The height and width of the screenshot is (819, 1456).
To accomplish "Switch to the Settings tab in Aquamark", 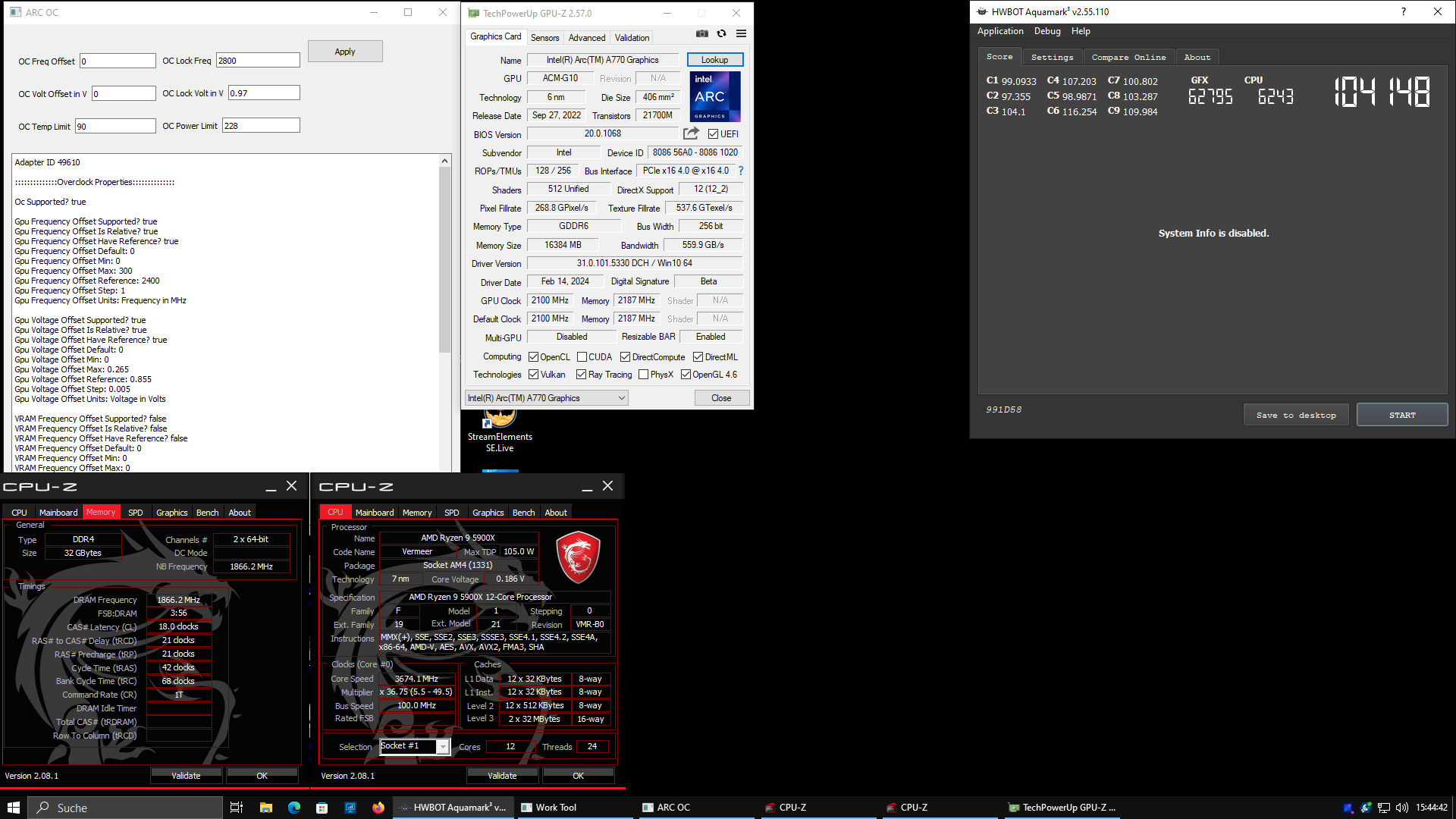I will (x=1053, y=57).
